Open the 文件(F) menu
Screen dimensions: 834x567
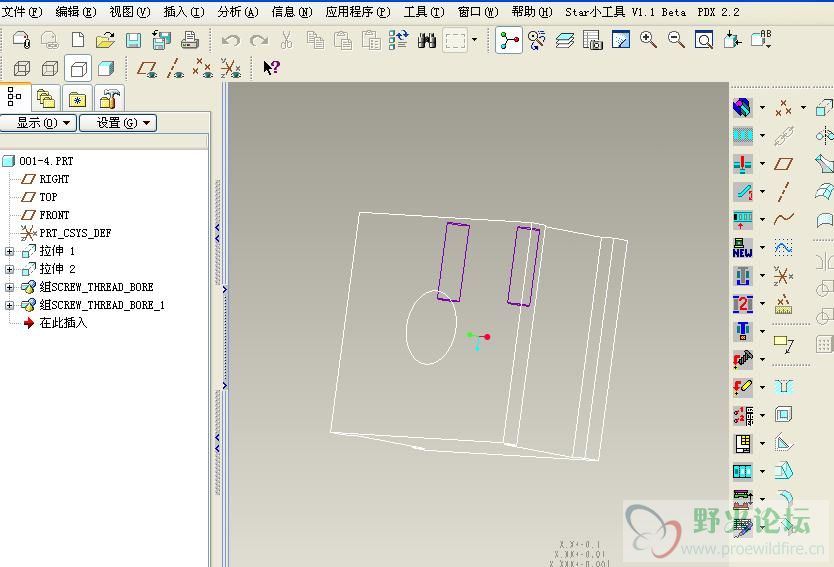22,12
